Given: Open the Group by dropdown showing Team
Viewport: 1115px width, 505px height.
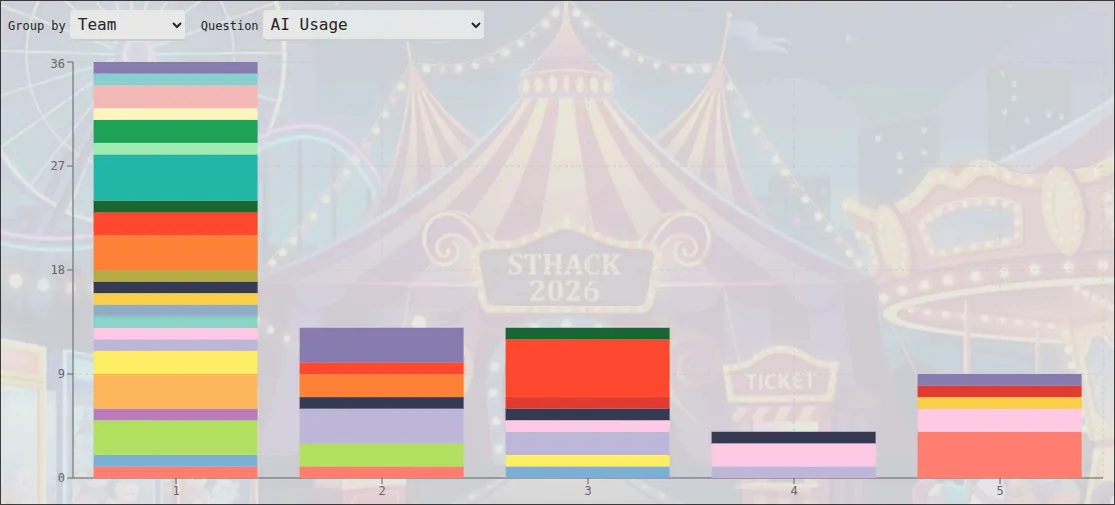Looking at the screenshot, I should [127, 24].
